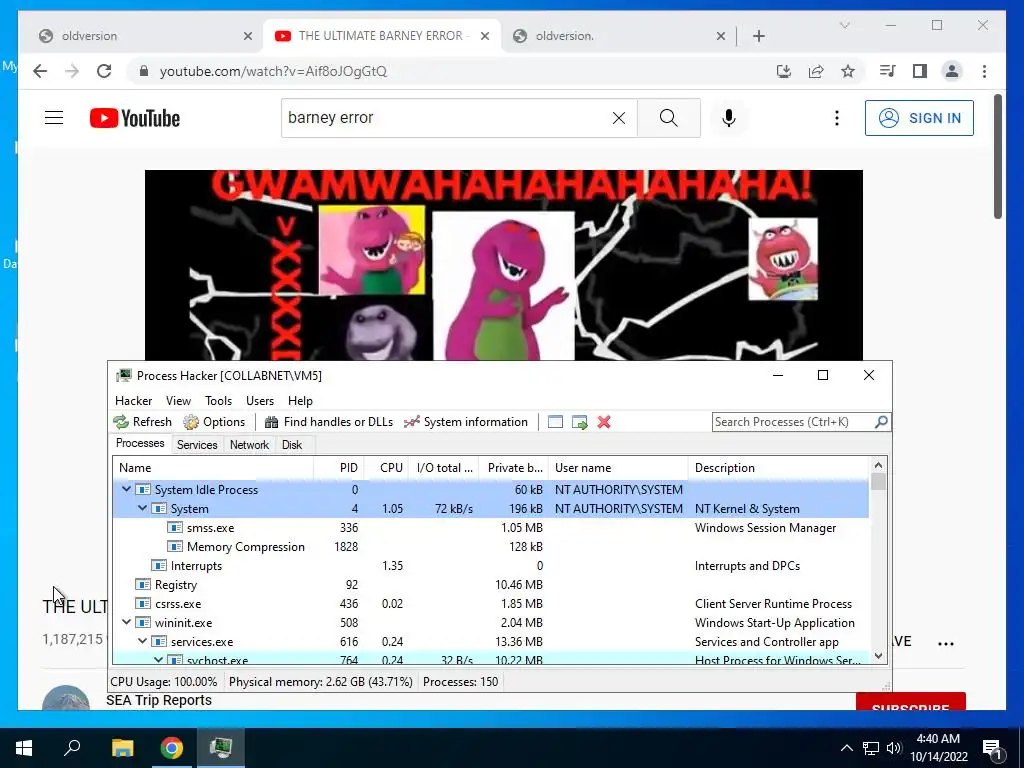Sort by the Private bytes column header
The width and height of the screenshot is (1024, 768).
[x=514, y=468]
